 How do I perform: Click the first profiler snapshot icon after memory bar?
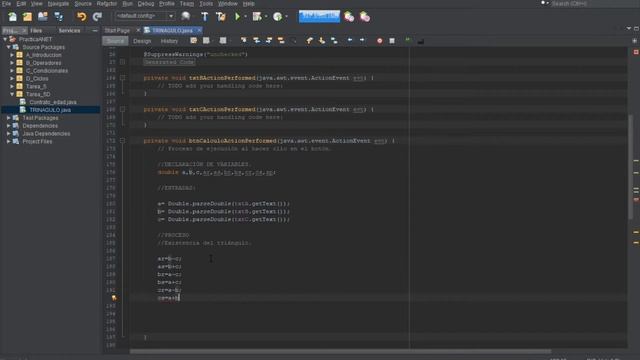pyautogui.click(x=349, y=16)
